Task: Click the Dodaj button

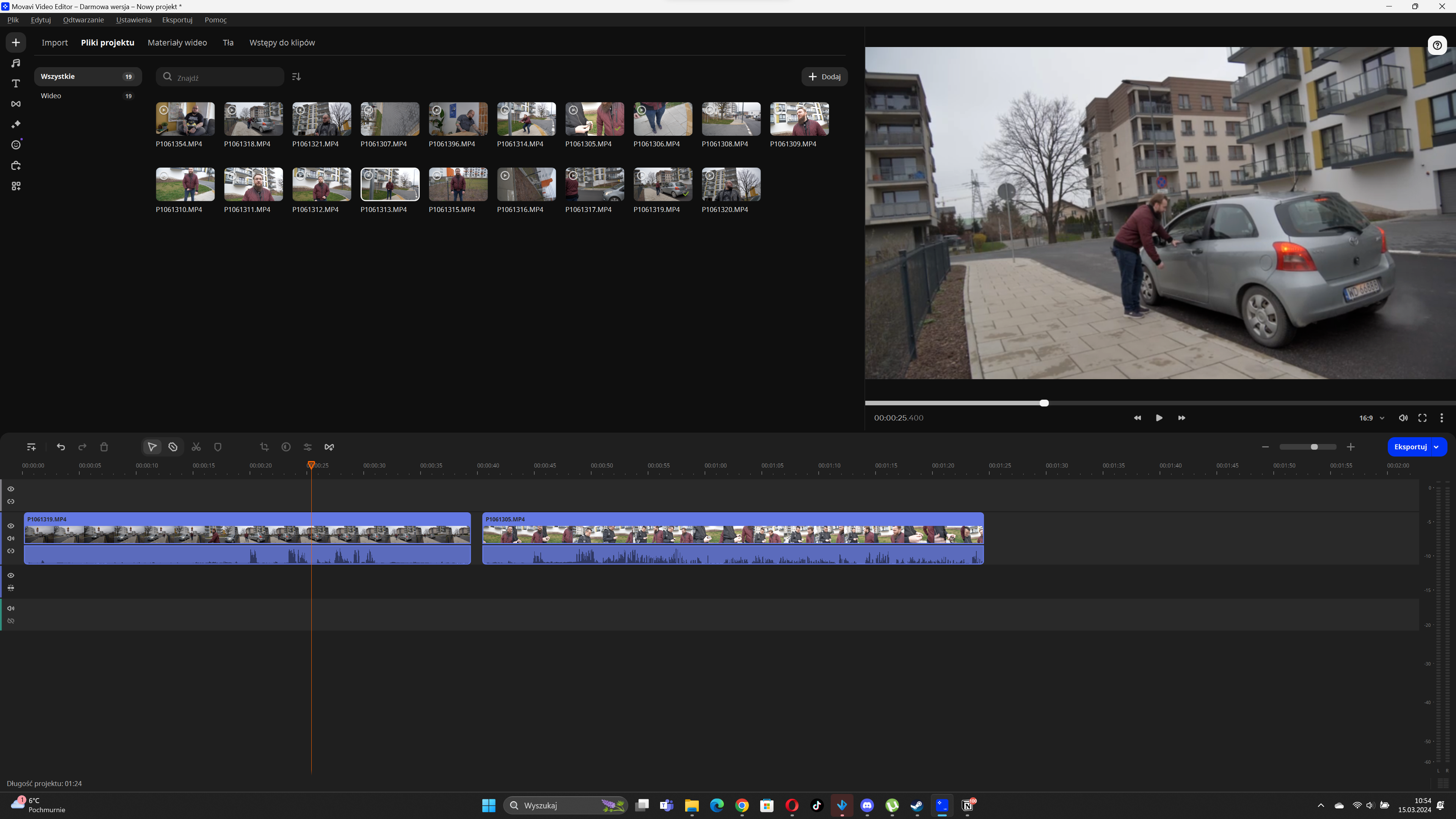Action: pyautogui.click(x=824, y=77)
